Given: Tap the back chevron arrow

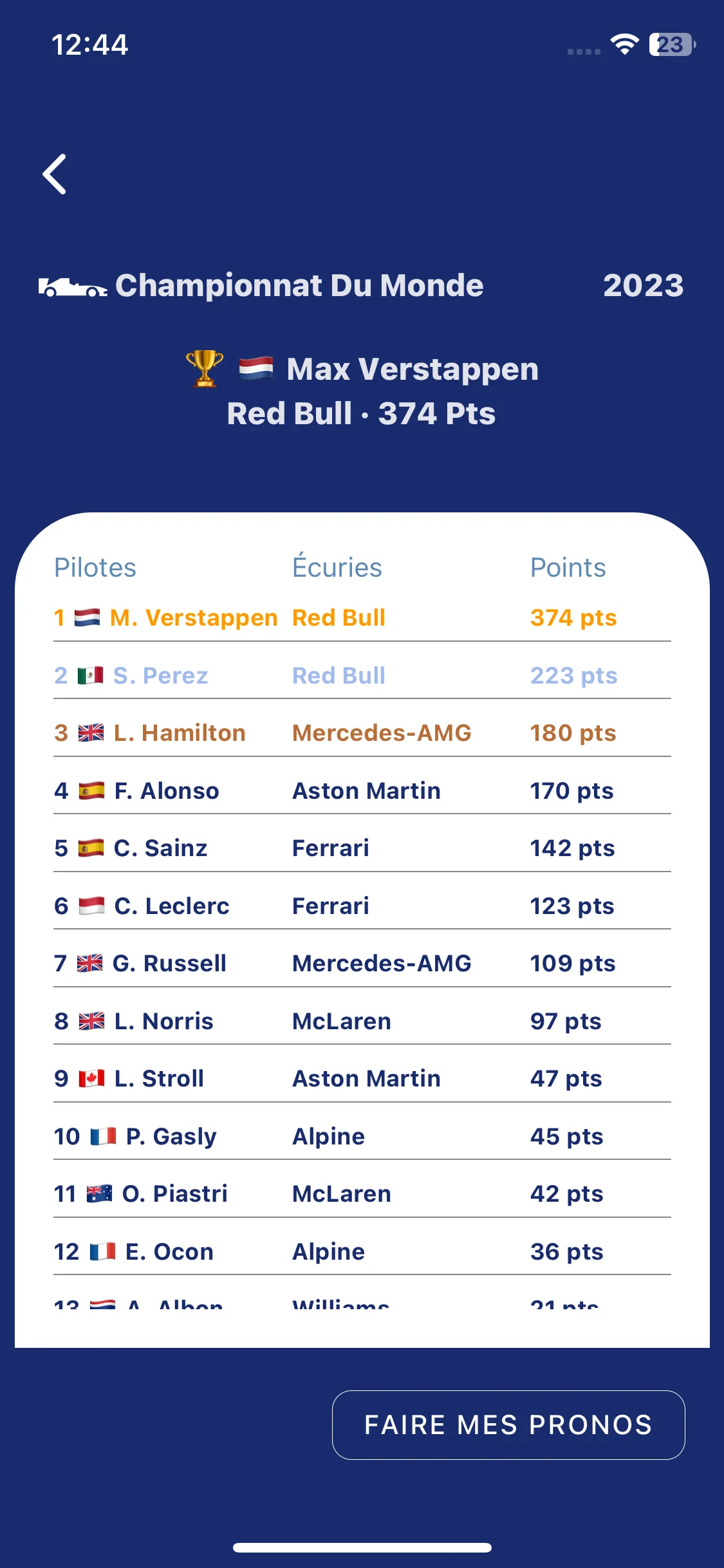Looking at the screenshot, I should (55, 174).
